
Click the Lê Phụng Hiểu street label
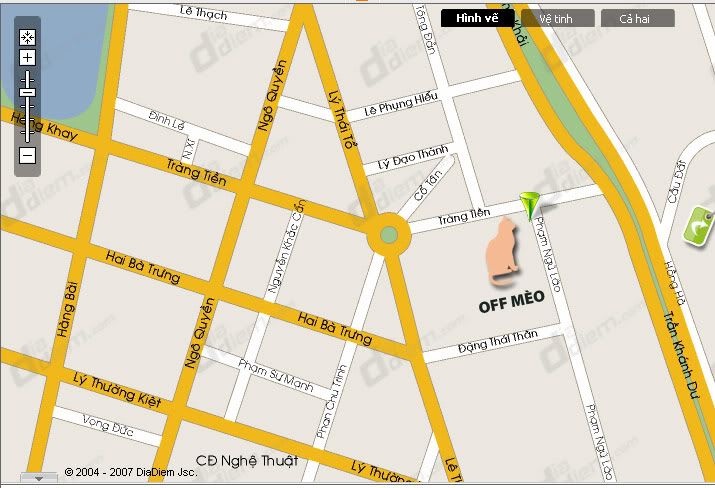[x=401, y=104]
